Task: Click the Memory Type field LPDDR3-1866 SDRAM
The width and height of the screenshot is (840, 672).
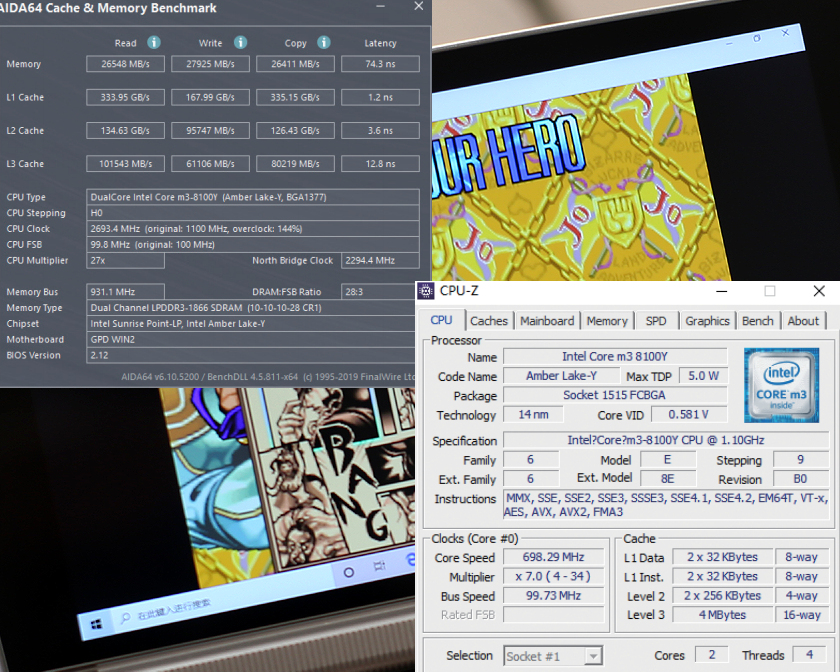Action: (x=253, y=308)
